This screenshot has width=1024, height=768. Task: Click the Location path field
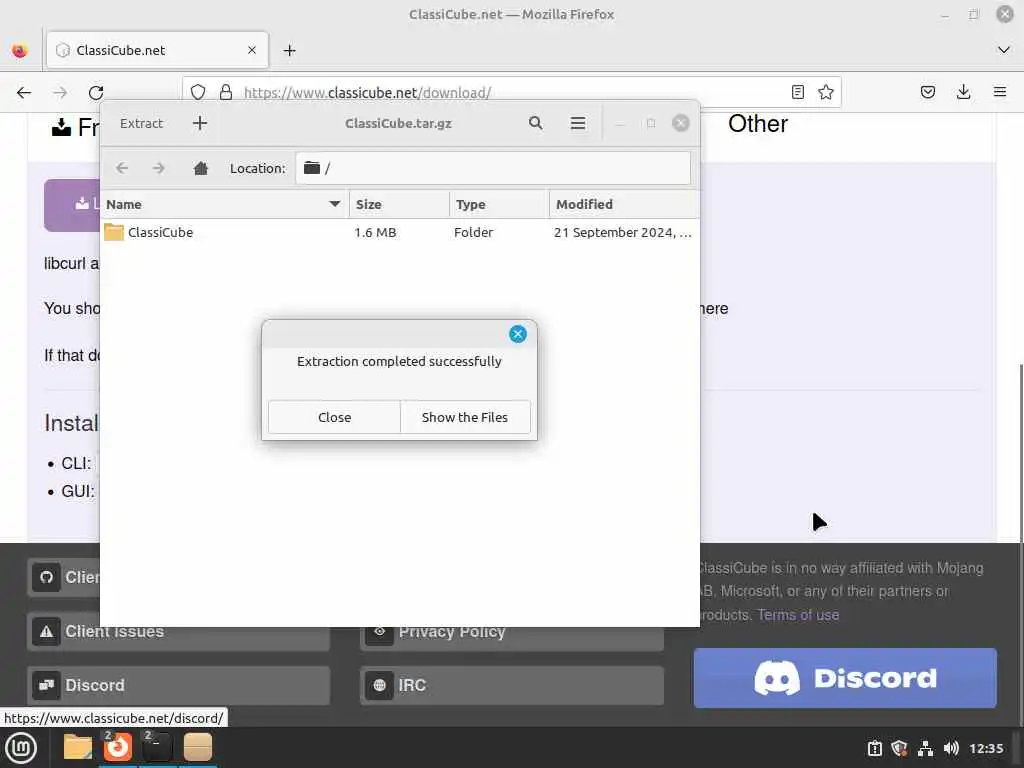click(x=493, y=168)
